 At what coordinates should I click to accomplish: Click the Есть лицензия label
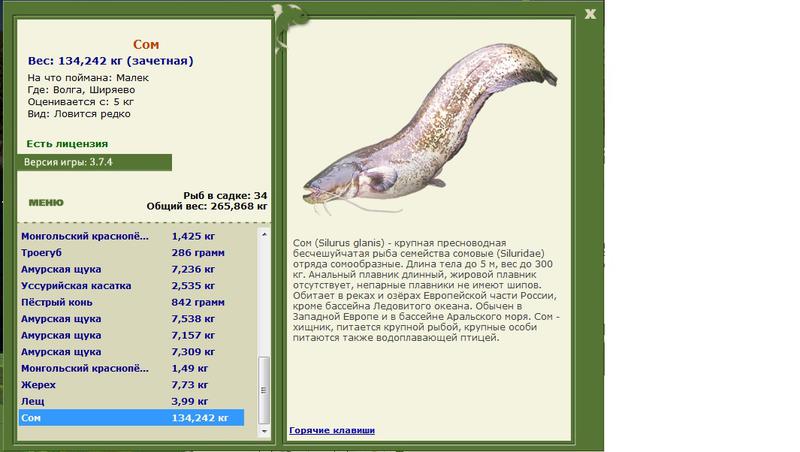[x=67, y=144]
